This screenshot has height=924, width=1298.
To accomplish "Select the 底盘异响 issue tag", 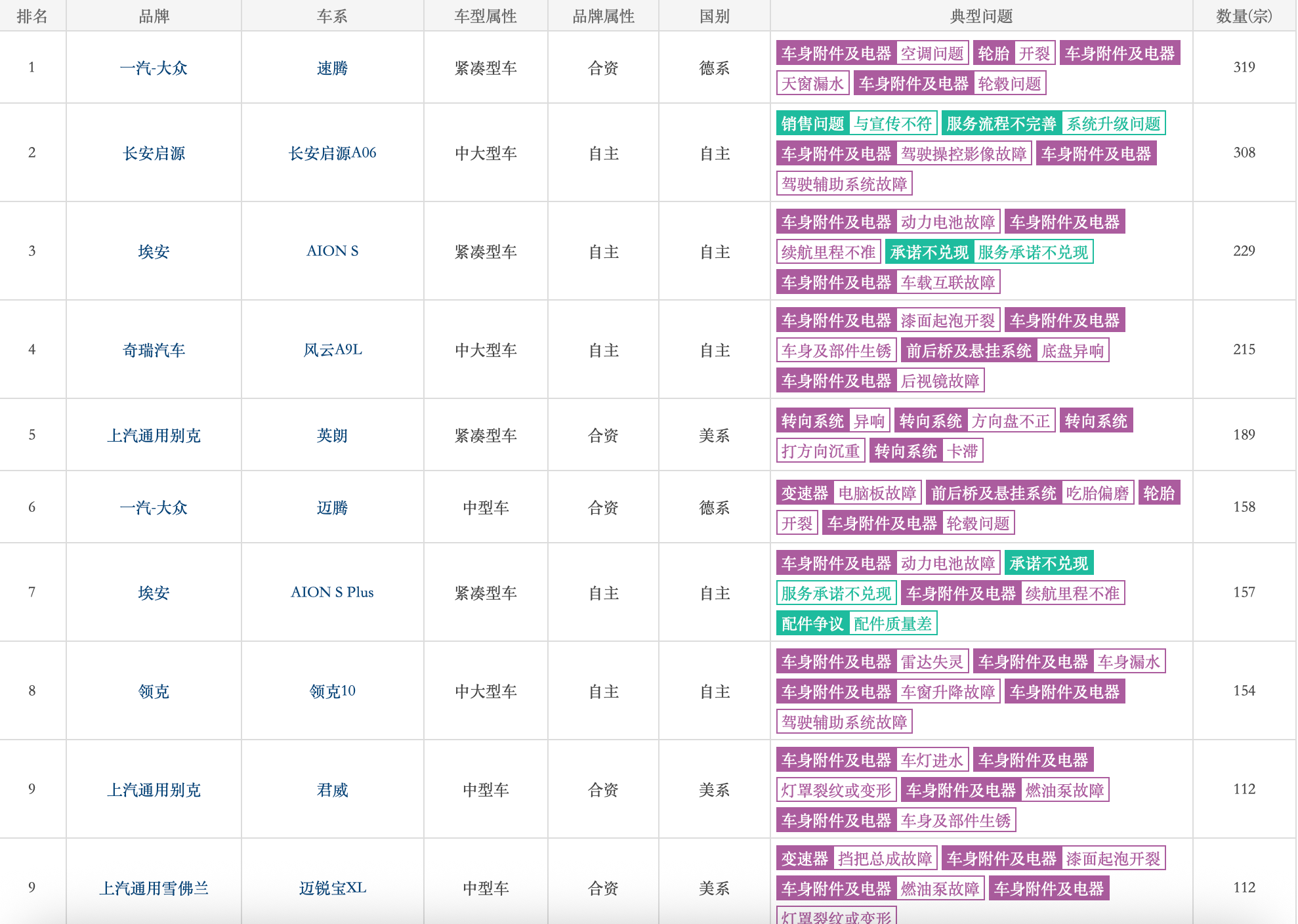I will tap(1072, 350).
